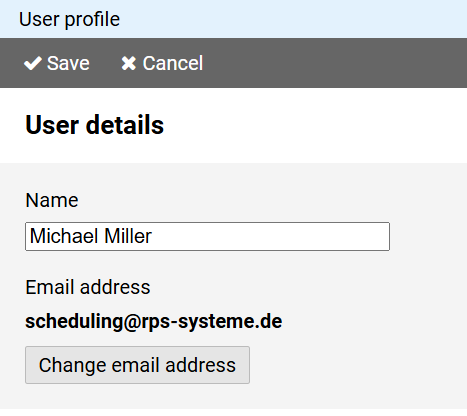Screen dimensions: 467x416
Task: Focus the Name input field
Action: point(207,236)
